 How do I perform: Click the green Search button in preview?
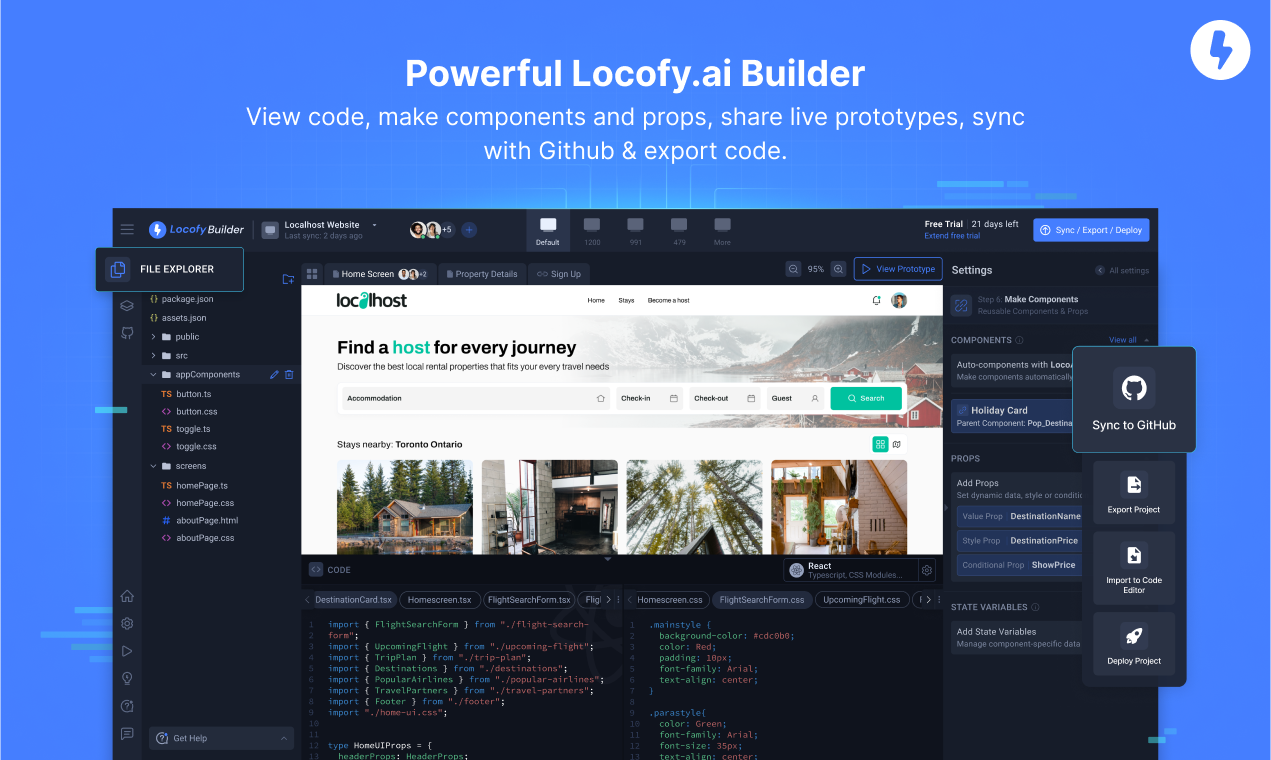[x=866, y=398]
